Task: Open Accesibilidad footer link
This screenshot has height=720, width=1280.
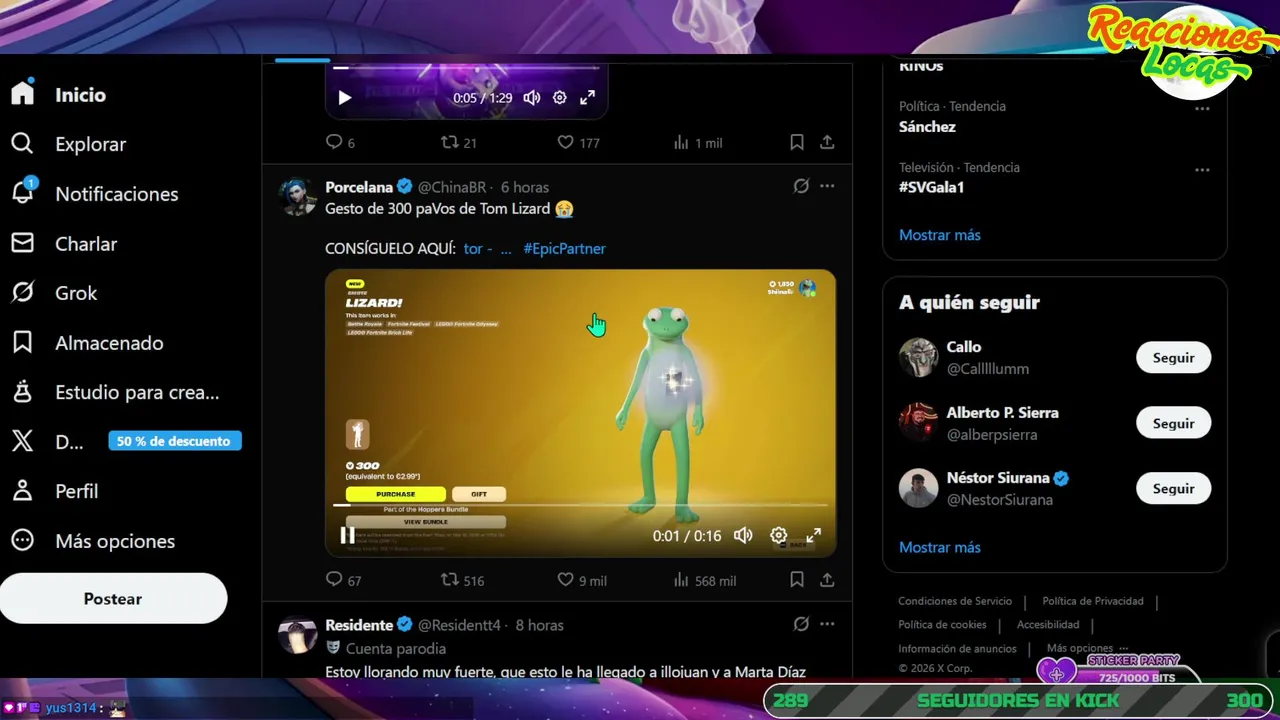Action: tap(1048, 624)
